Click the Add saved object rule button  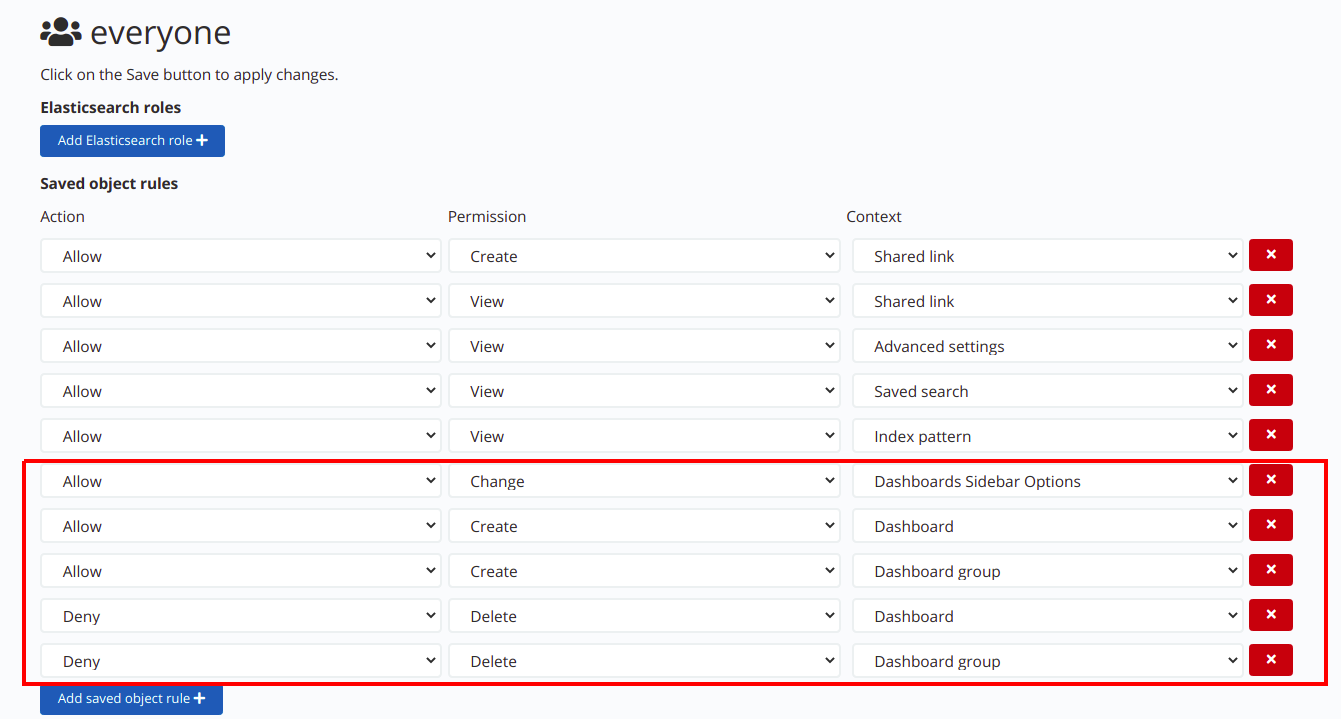[130, 699]
